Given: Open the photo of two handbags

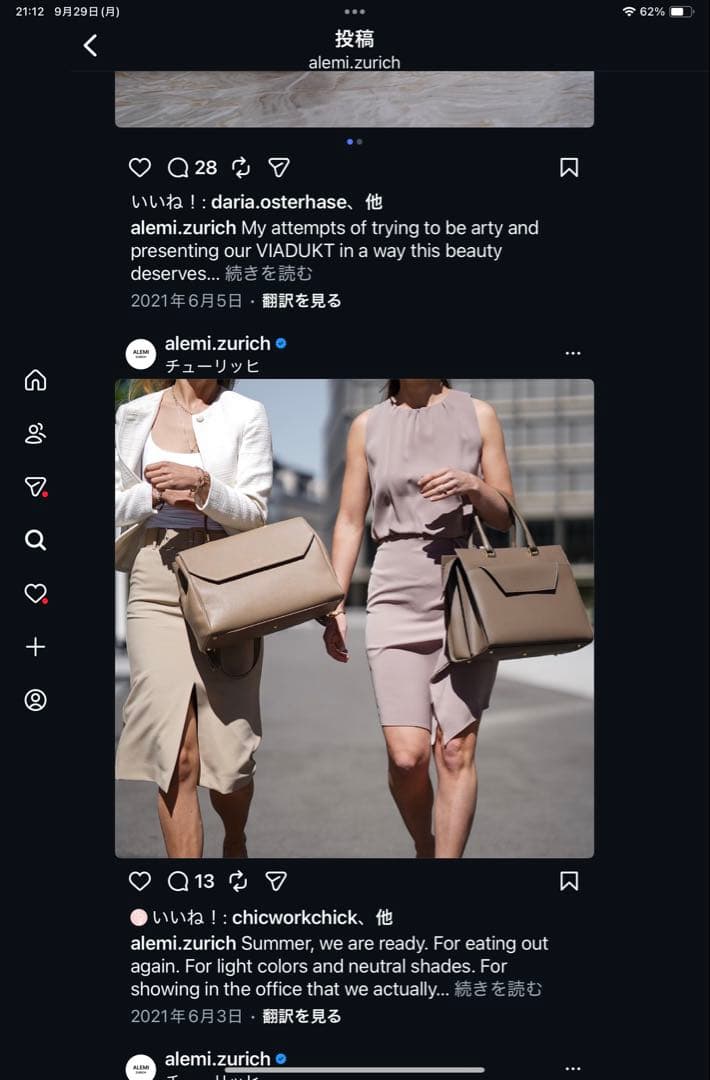Looking at the screenshot, I should [x=354, y=618].
